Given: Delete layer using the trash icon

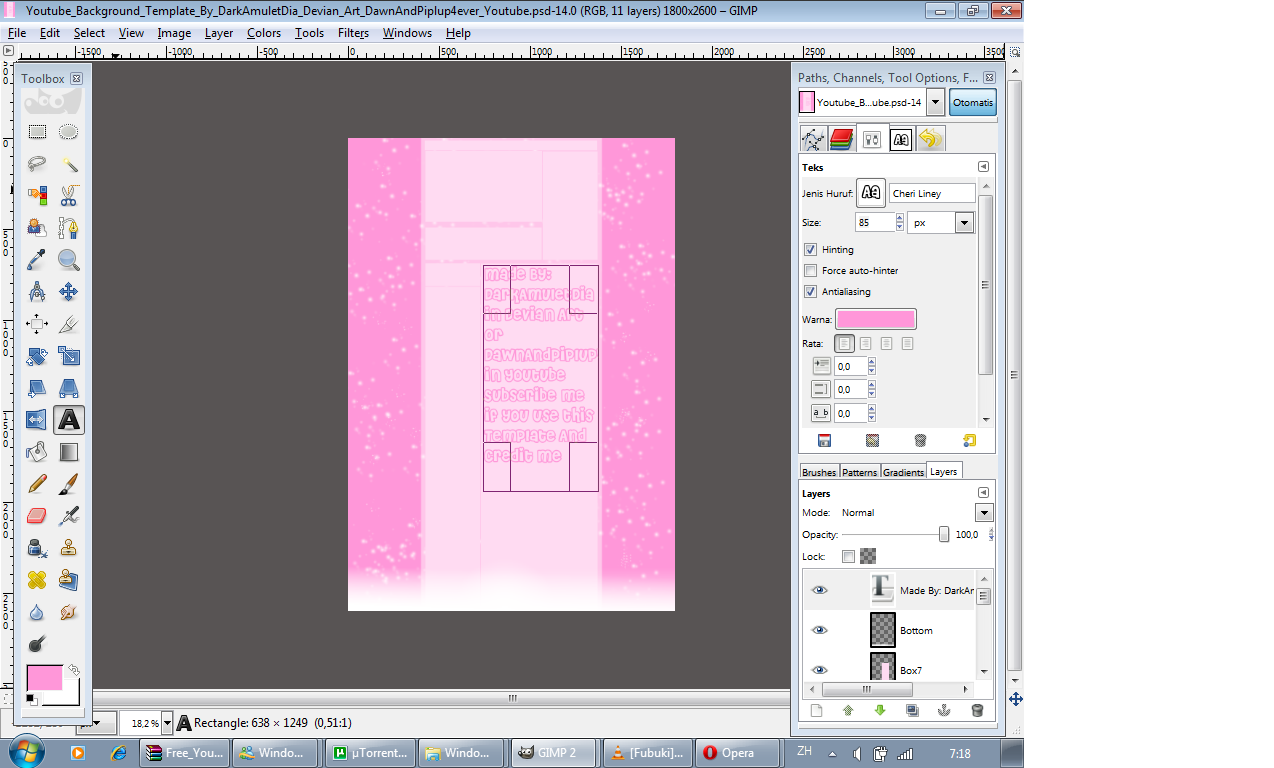Looking at the screenshot, I should click(977, 711).
